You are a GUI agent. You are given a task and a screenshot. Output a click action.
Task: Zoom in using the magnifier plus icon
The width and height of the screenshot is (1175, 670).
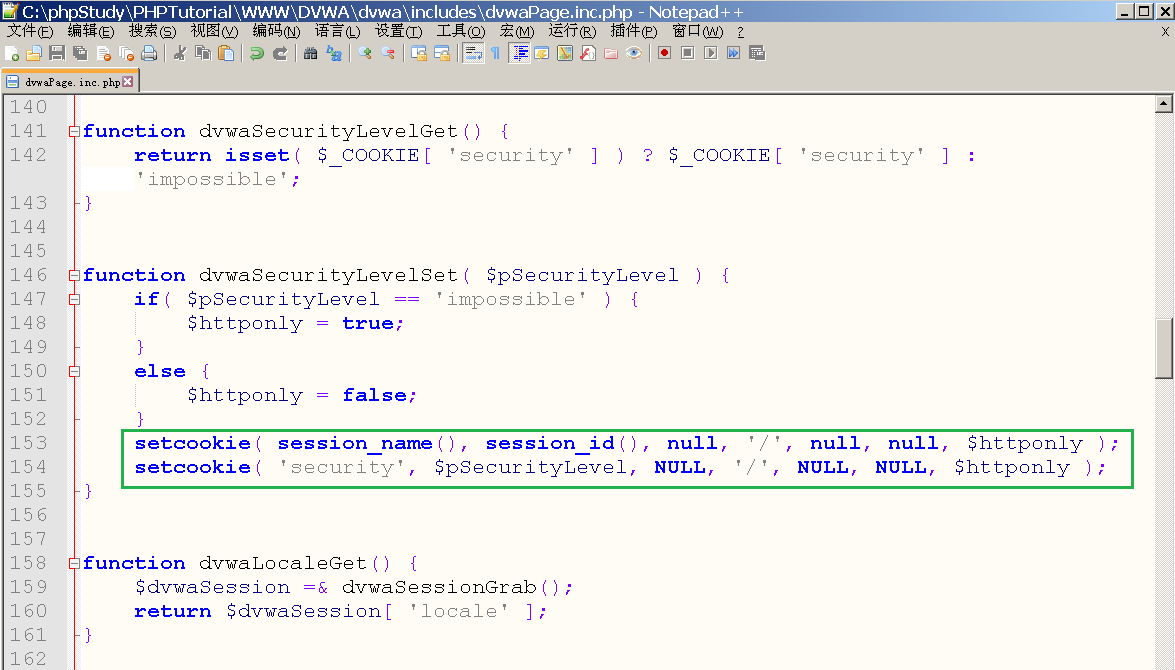(365, 53)
